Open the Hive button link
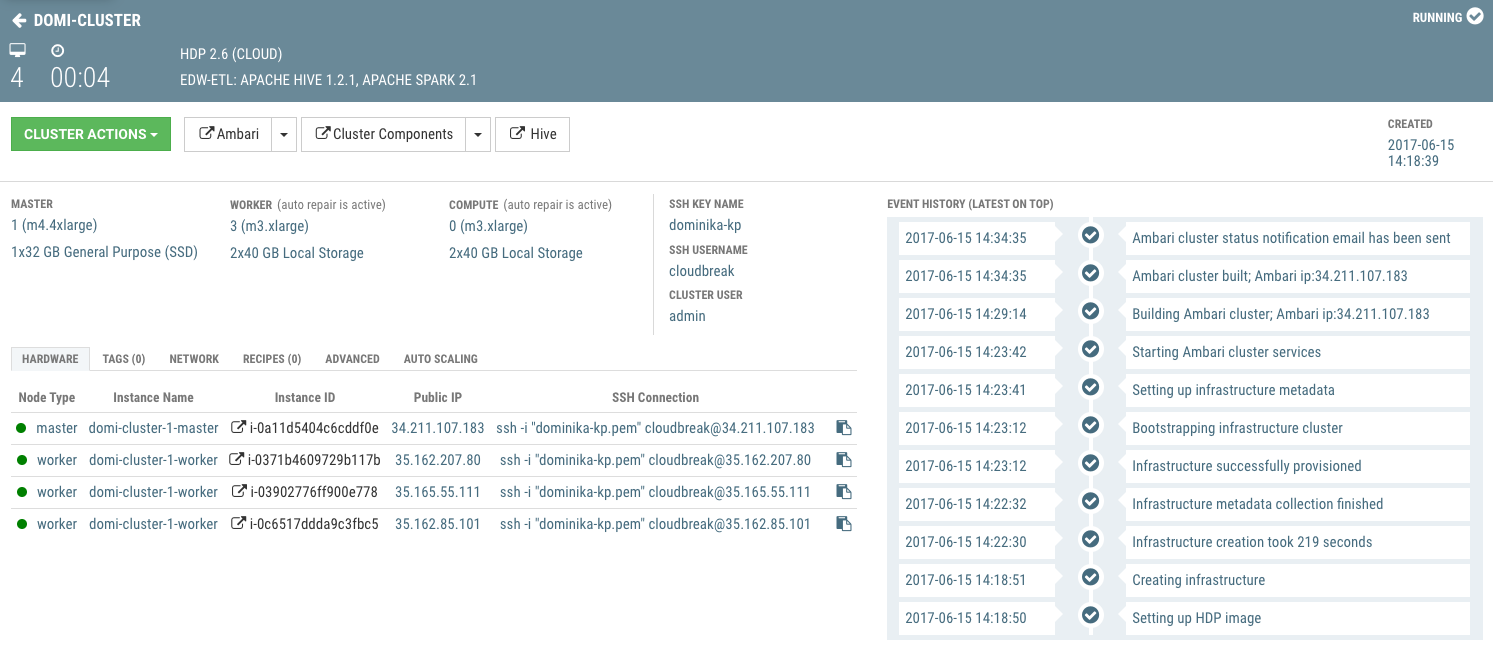Viewport: 1493px width, 659px height. (532, 134)
